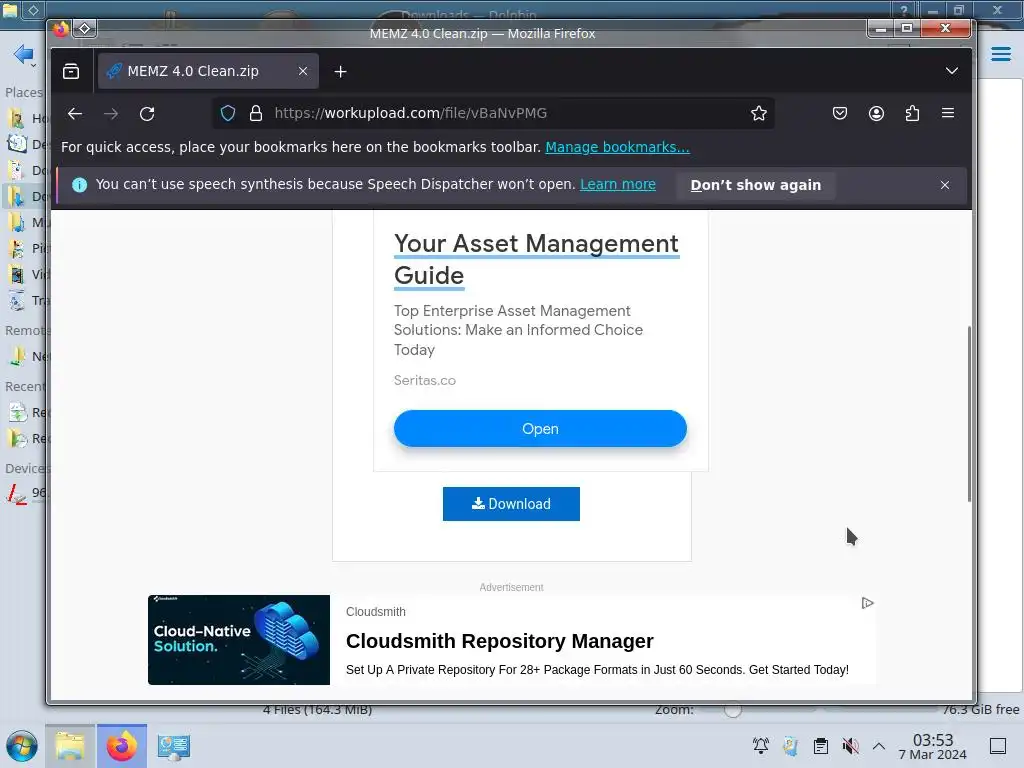Click the info icon in the notification bar
Image resolution: width=1024 pixels, height=768 pixels.
click(x=79, y=185)
